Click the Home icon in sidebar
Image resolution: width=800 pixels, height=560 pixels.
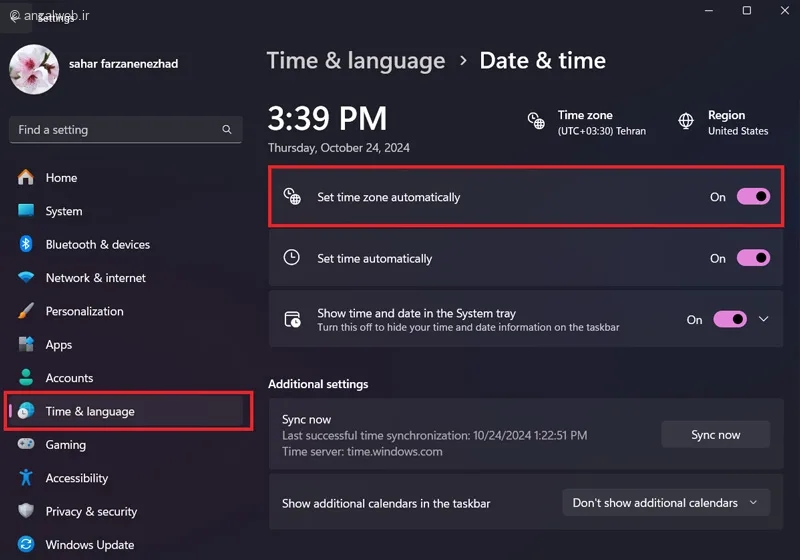[26, 178]
